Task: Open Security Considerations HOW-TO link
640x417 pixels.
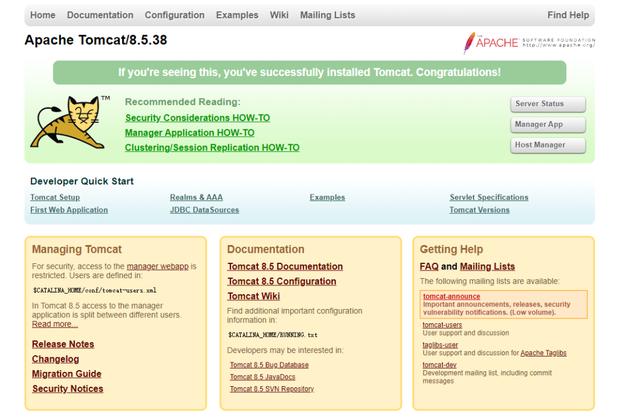Action: tap(198, 118)
